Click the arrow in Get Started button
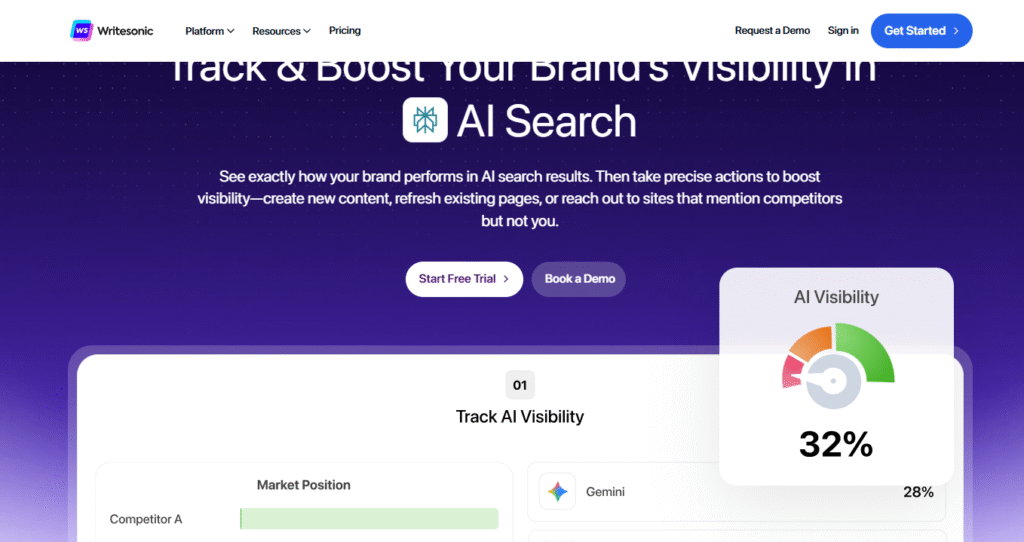 [956, 31]
